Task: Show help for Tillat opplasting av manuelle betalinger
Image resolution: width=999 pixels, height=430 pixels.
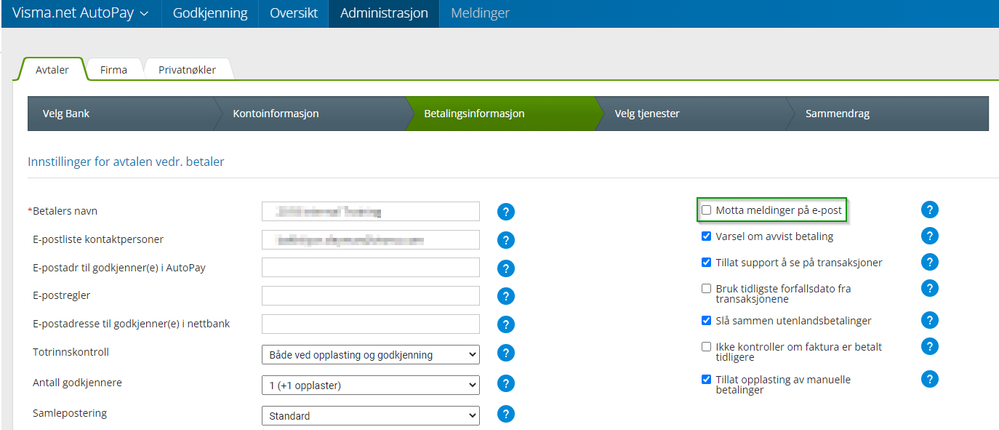Action: click(930, 380)
